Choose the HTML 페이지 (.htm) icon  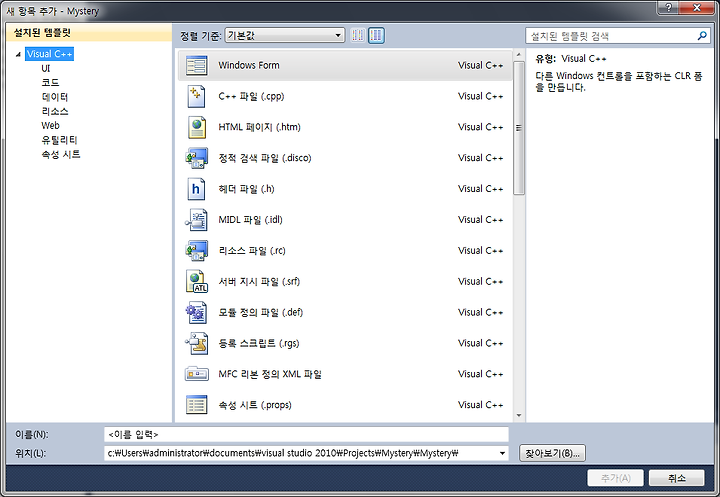point(197,127)
